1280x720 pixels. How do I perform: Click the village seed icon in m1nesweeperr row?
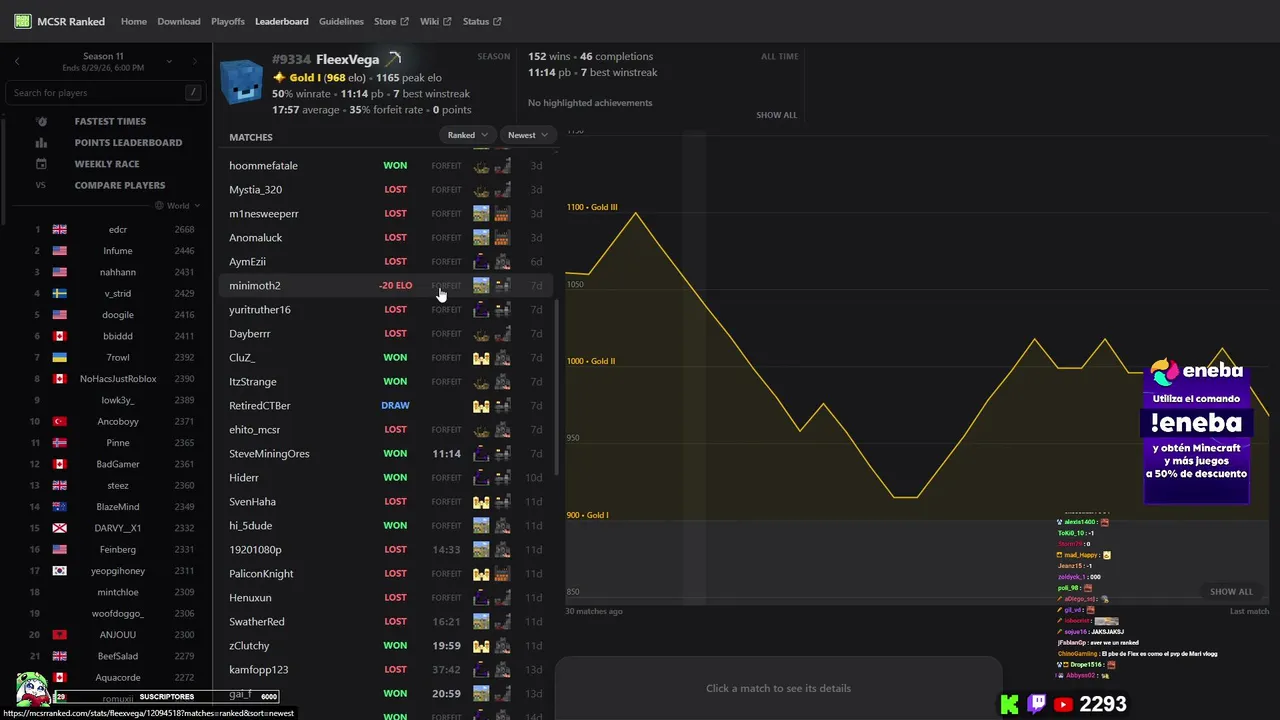point(481,214)
